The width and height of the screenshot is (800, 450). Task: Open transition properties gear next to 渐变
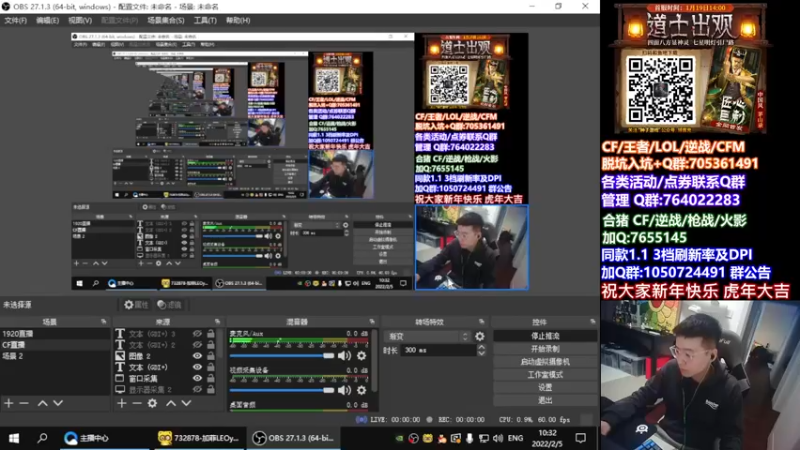480,336
